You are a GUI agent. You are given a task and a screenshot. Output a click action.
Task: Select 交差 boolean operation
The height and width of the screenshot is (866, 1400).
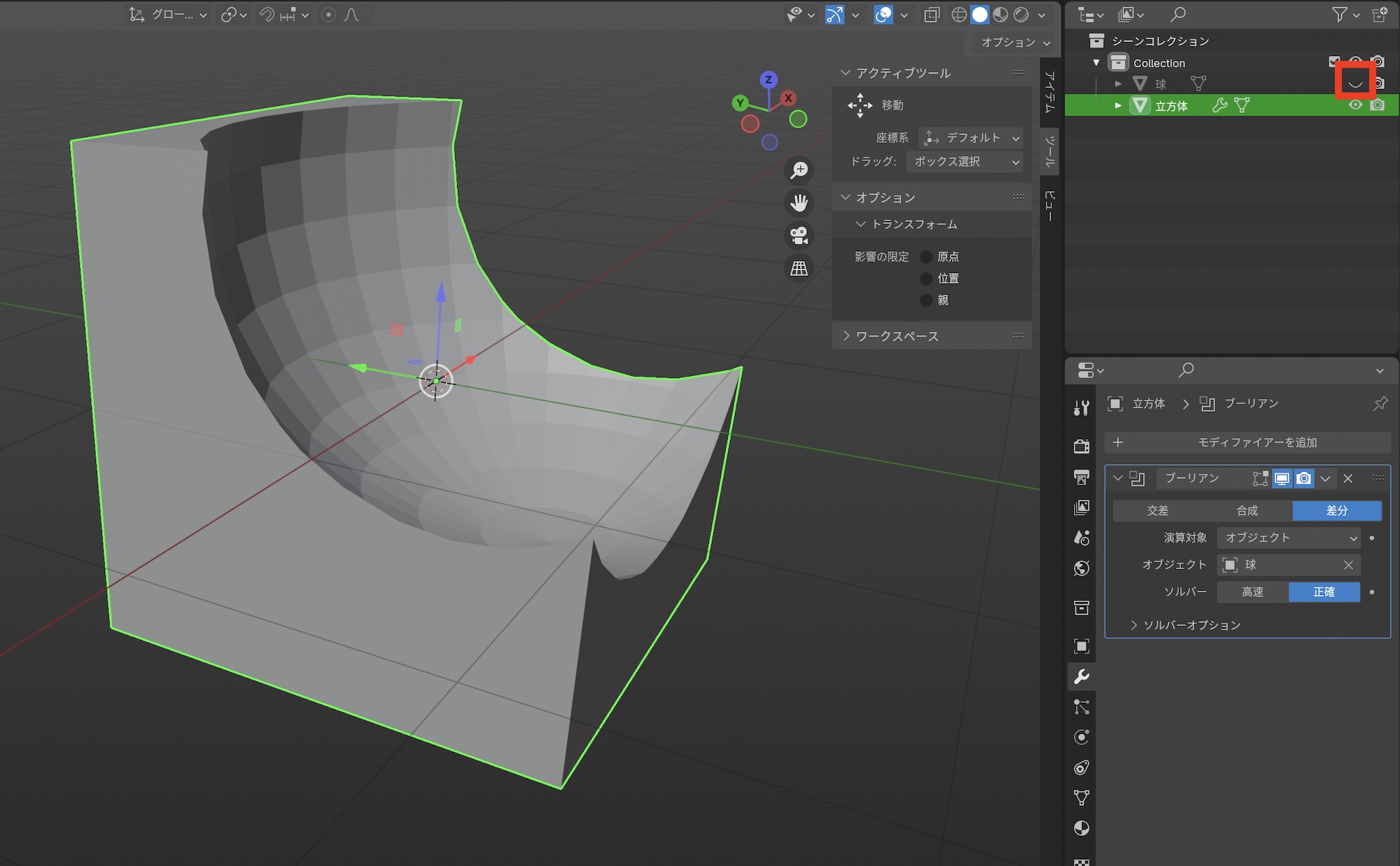pos(1157,510)
